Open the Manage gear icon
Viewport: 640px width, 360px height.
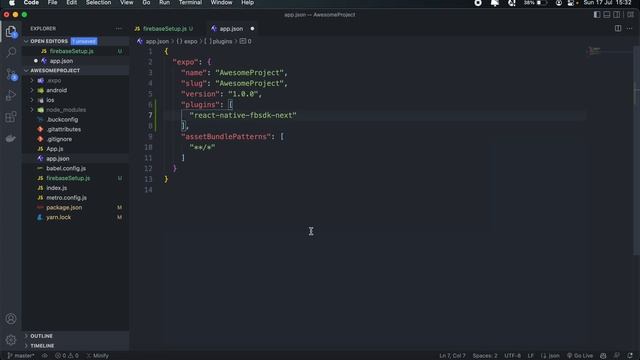11,340
